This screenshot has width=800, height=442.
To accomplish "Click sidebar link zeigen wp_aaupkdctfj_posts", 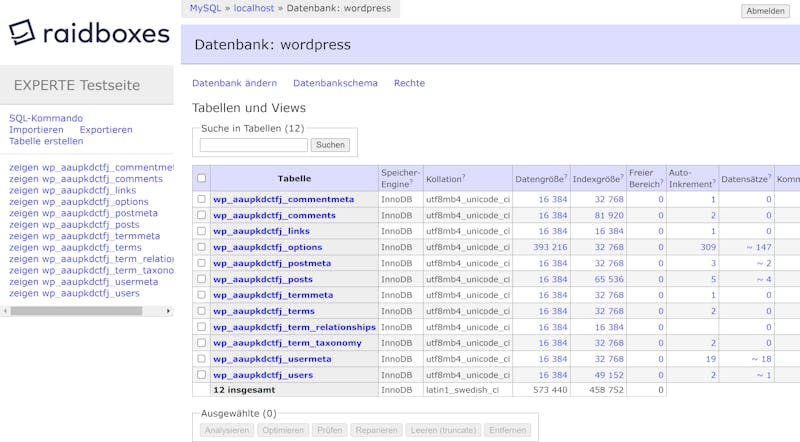I will point(74,225).
